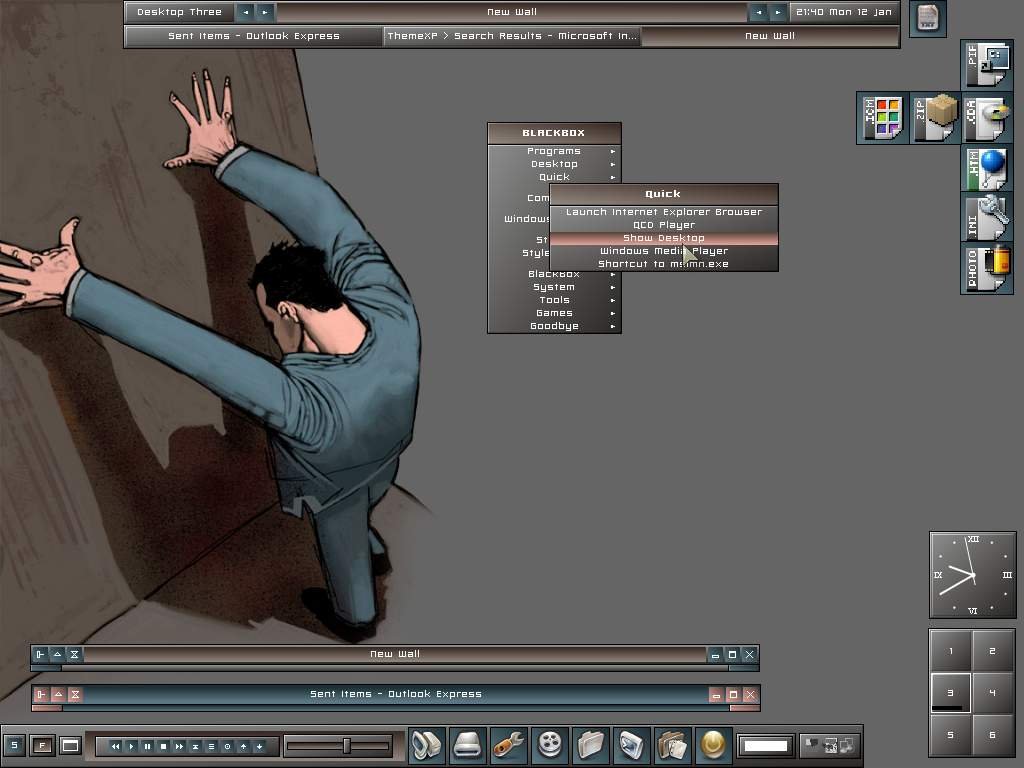Choose Windows Media Player from Quick menu
Viewport: 1024px width, 768px height.
[x=664, y=251]
